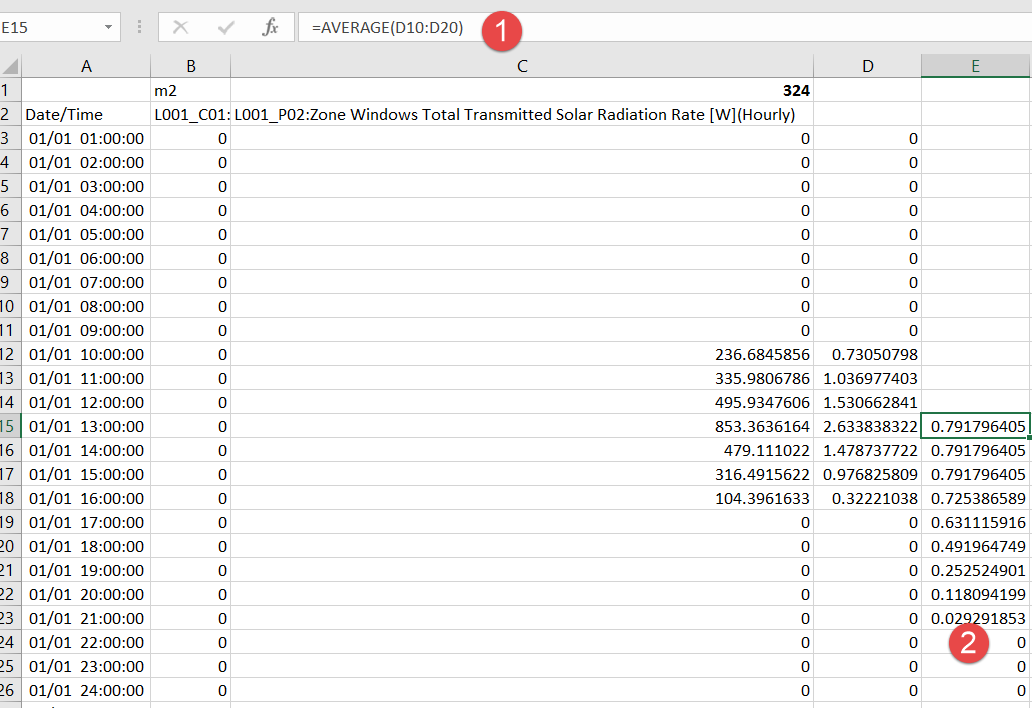Open the Insert Function fx dialog
This screenshot has height=708, width=1032.
[270, 27]
